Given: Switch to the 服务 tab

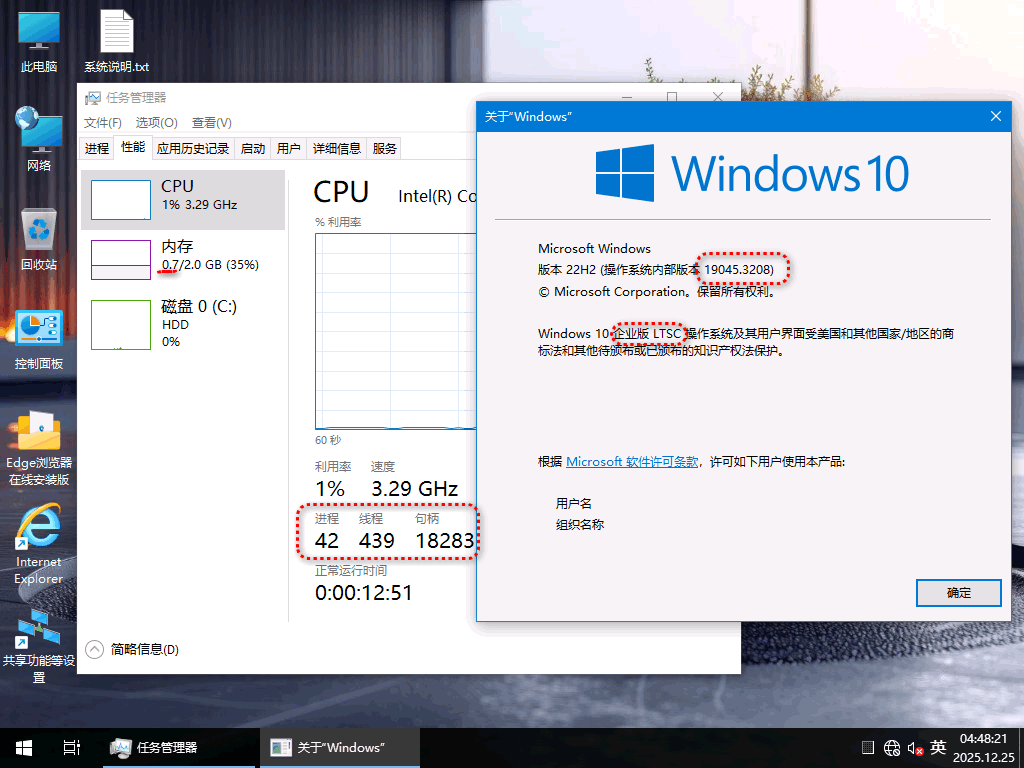Looking at the screenshot, I should click(385, 148).
